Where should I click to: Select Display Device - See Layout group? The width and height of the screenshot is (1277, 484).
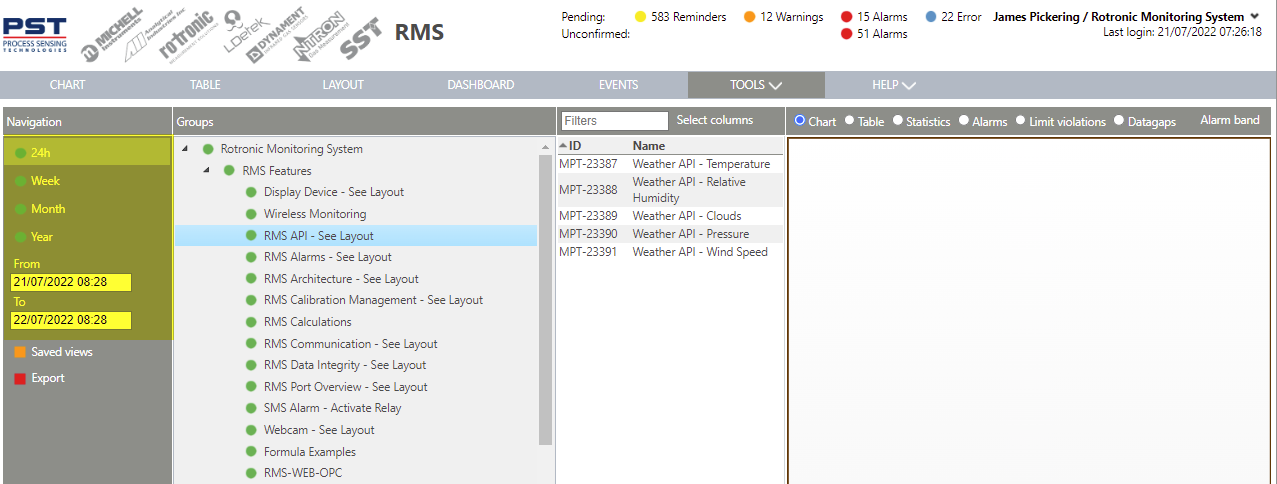334,192
